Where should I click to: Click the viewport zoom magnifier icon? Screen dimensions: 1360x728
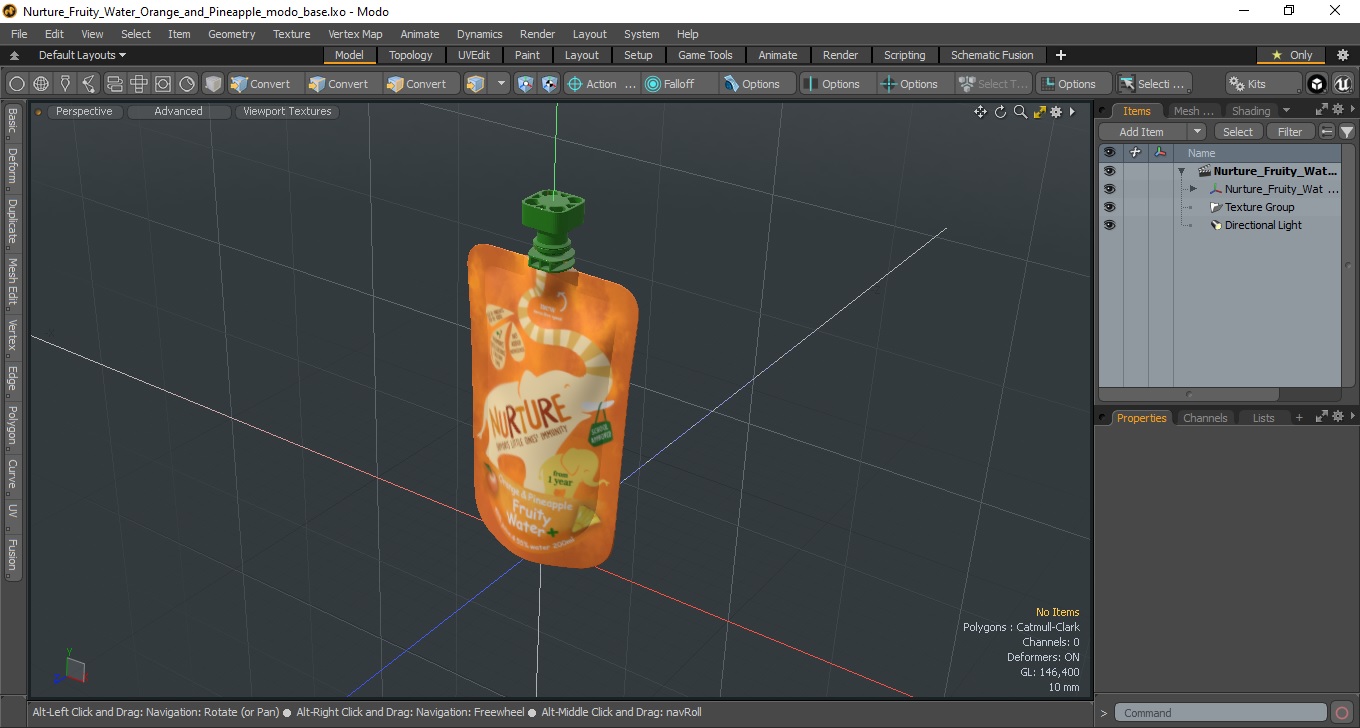[x=1020, y=112]
